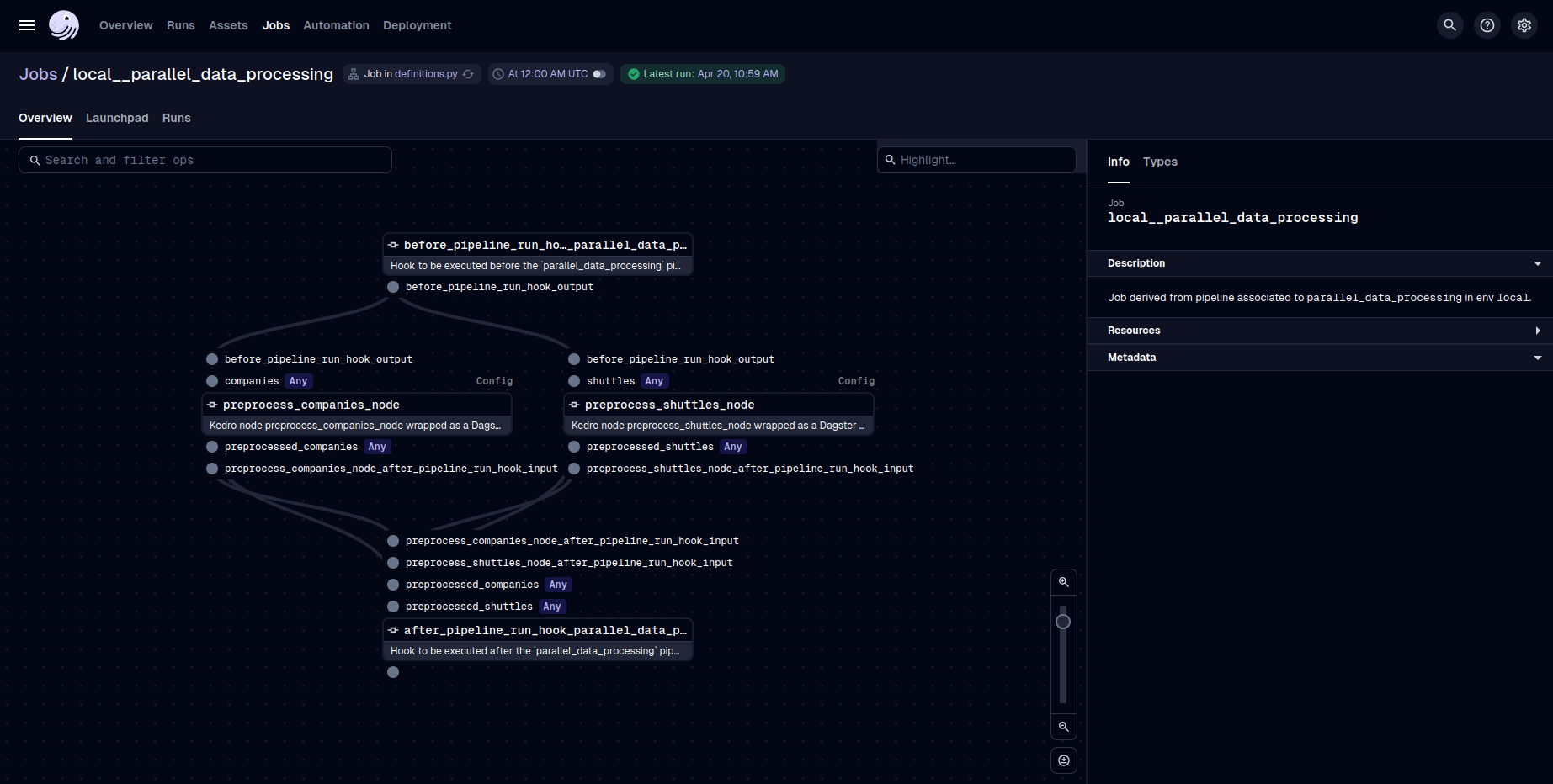Open the Overview nav item

tap(126, 25)
